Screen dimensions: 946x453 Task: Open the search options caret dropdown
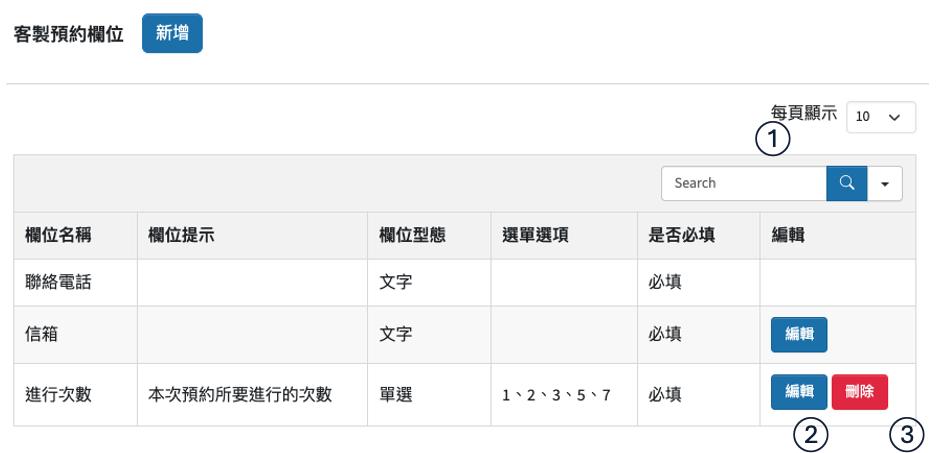[x=885, y=183]
